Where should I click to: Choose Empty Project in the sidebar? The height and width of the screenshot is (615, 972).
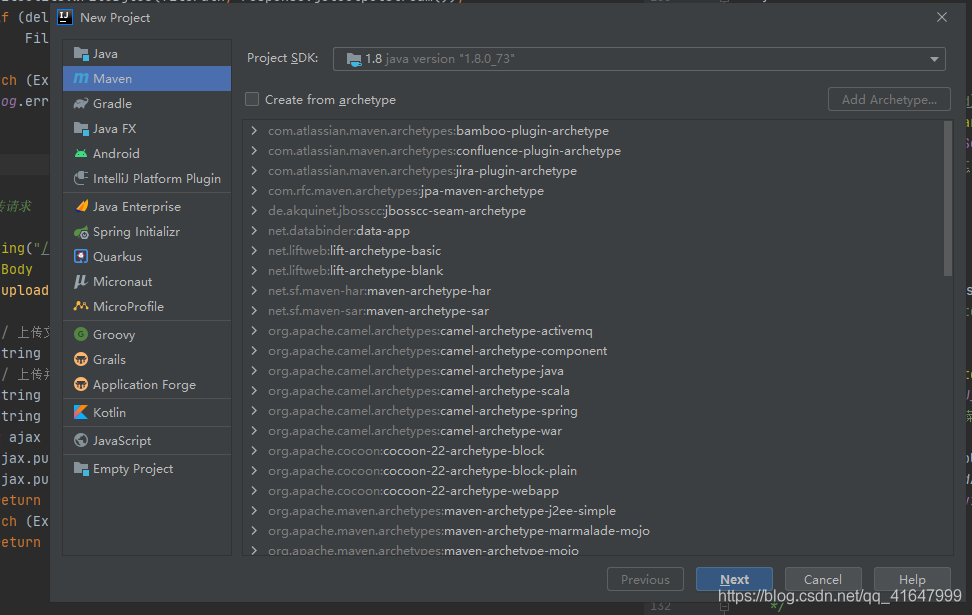coord(132,469)
